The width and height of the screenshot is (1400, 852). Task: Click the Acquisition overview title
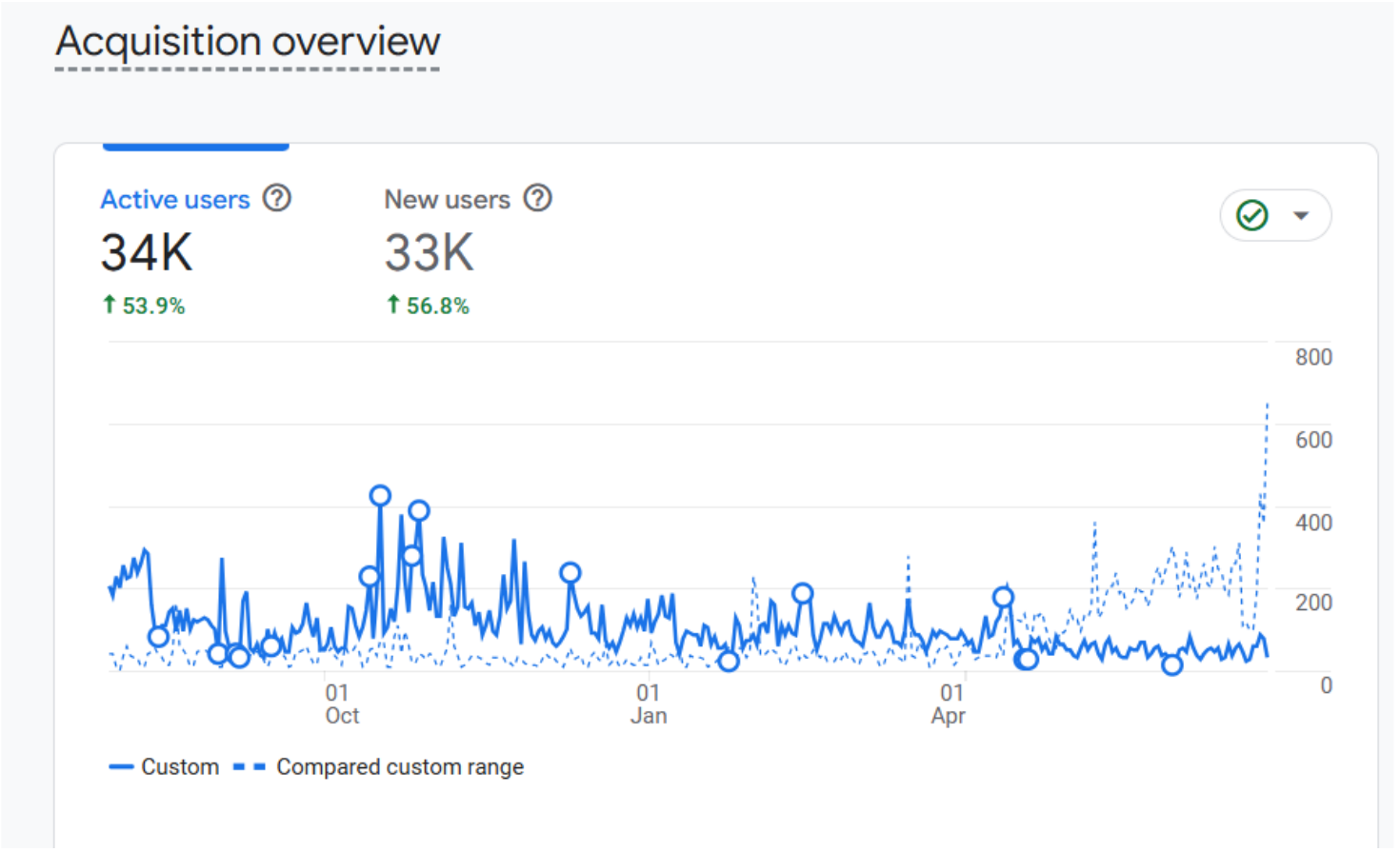click(x=248, y=42)
